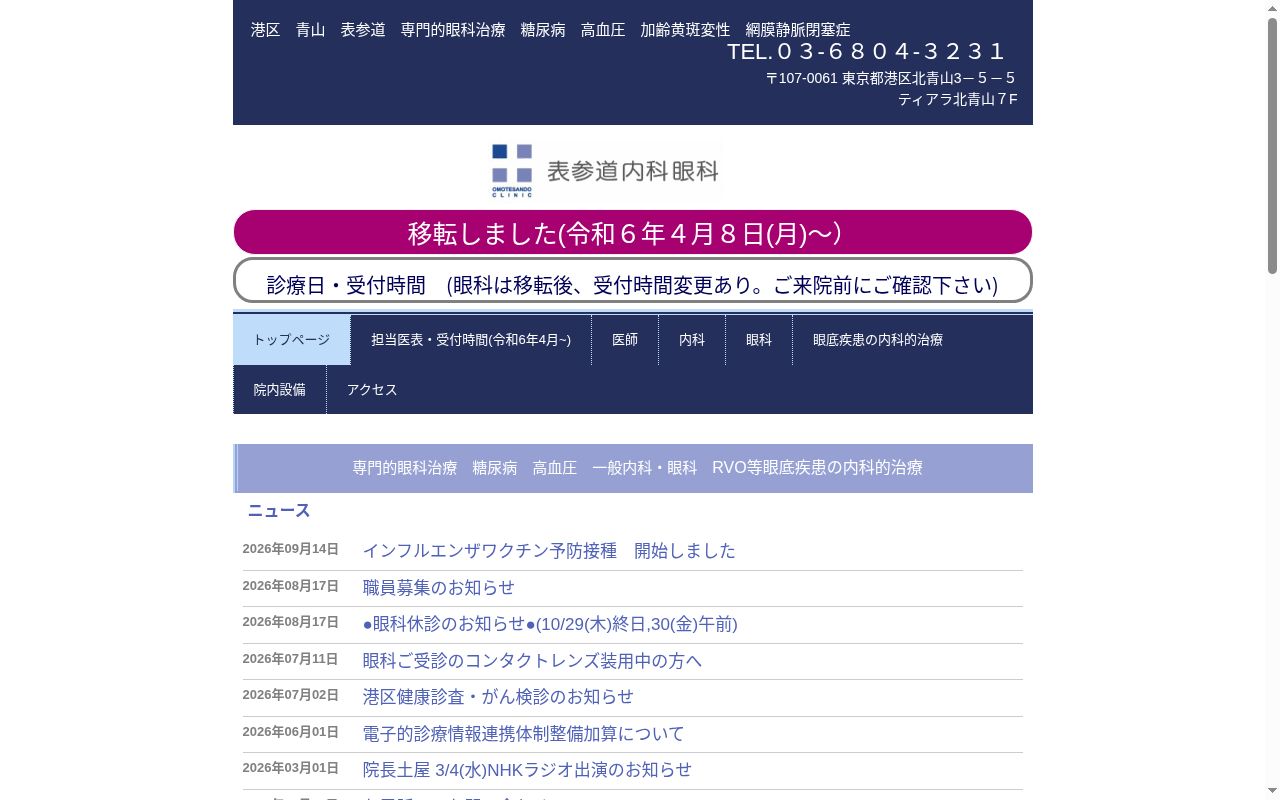
Task: Open the トップページ menu item
Action: (x=292, y=340)
